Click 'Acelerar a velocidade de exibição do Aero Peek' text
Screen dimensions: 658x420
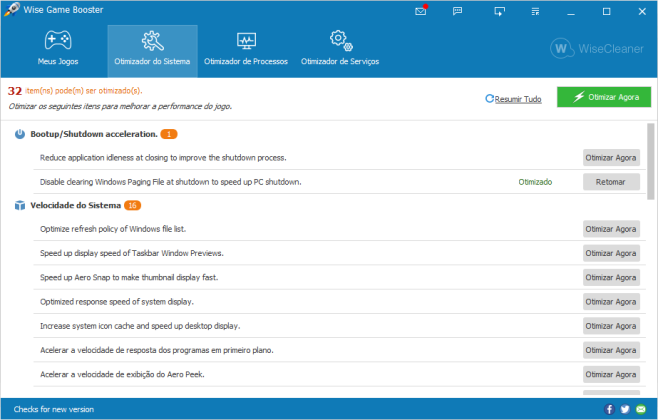tap(122, 374)
